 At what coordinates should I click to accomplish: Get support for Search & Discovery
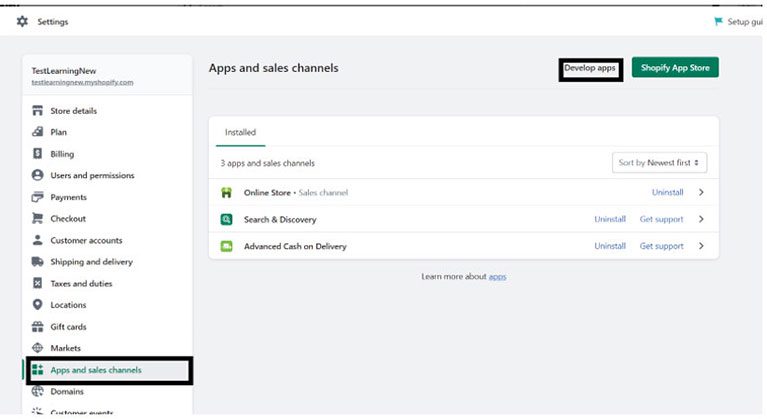point(661,219)
